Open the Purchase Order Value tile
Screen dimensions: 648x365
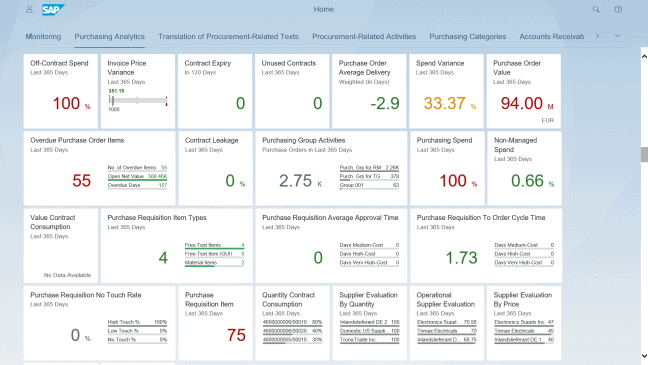click(x=524, y=91)
